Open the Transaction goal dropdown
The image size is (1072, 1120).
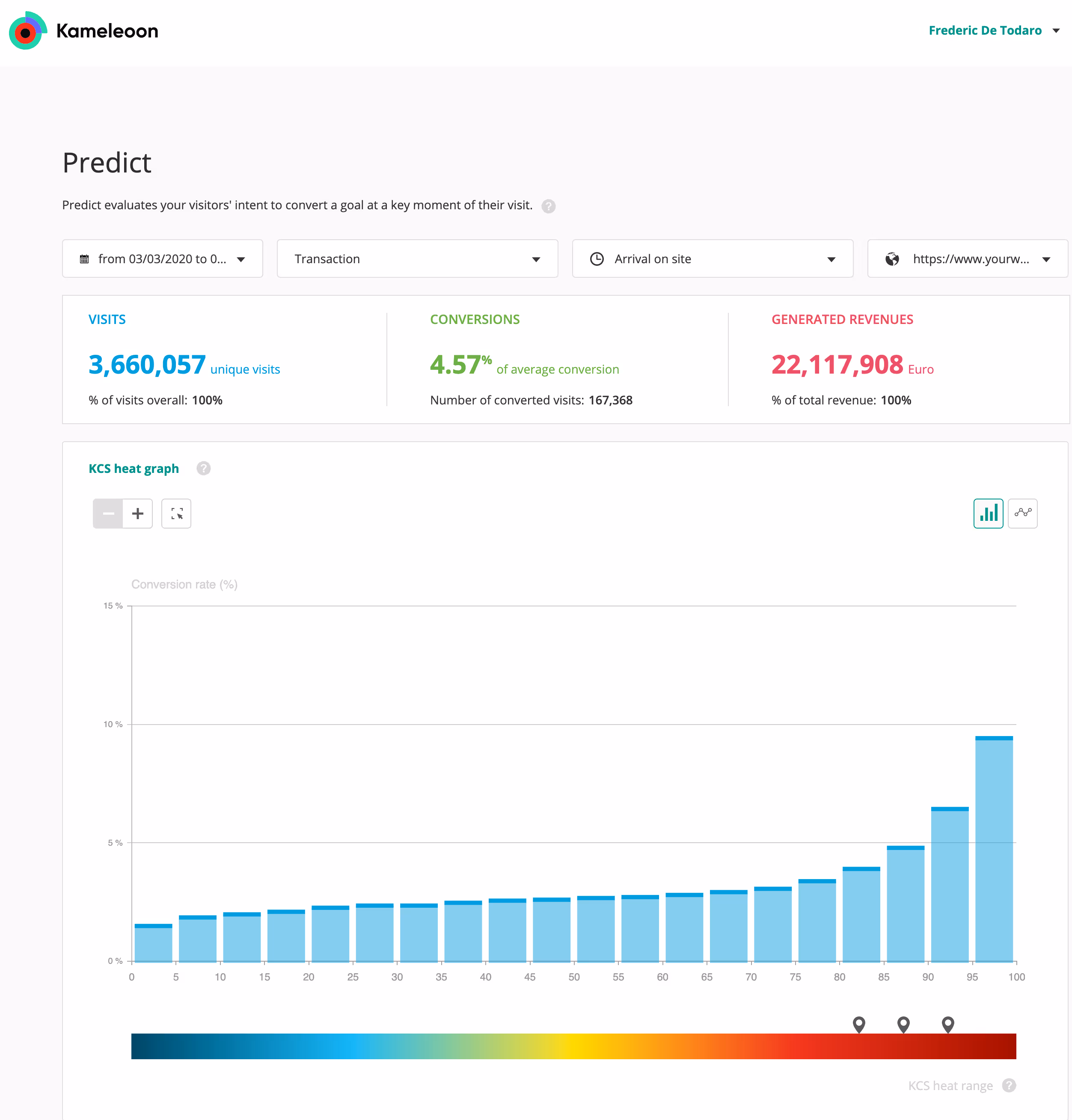pos(536,258)
